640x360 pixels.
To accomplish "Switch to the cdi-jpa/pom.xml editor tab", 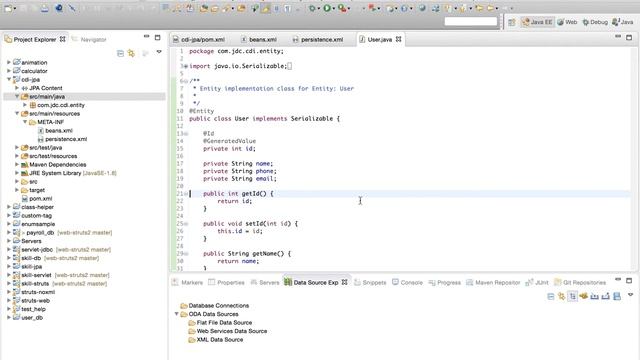I will click(x=199, y=40).
